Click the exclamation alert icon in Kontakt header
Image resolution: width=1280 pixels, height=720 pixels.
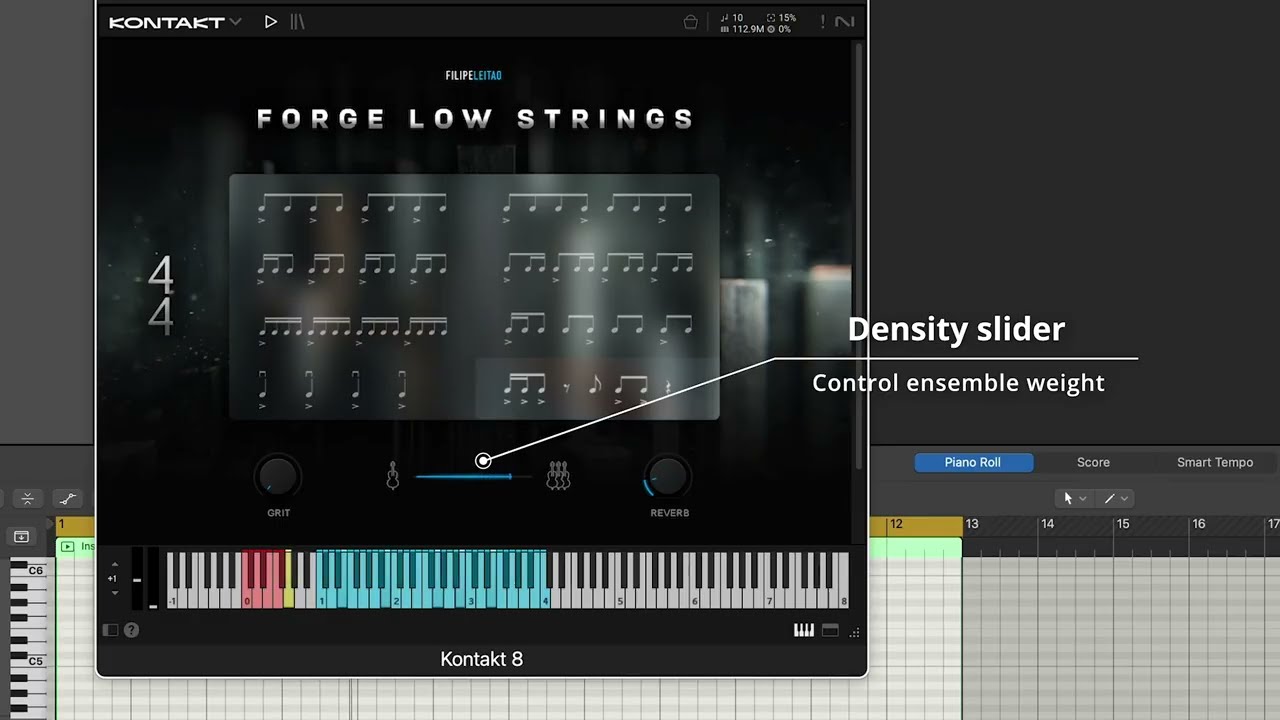point(823,22)
